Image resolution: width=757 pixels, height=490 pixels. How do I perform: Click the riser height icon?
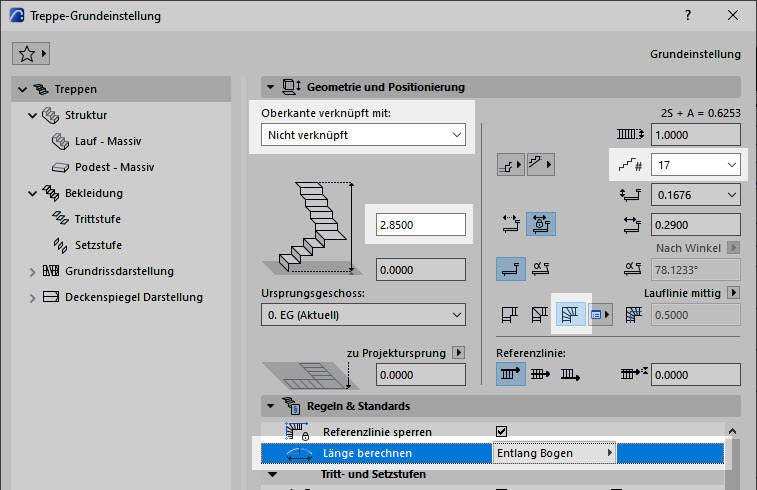[x=631, y=195]
